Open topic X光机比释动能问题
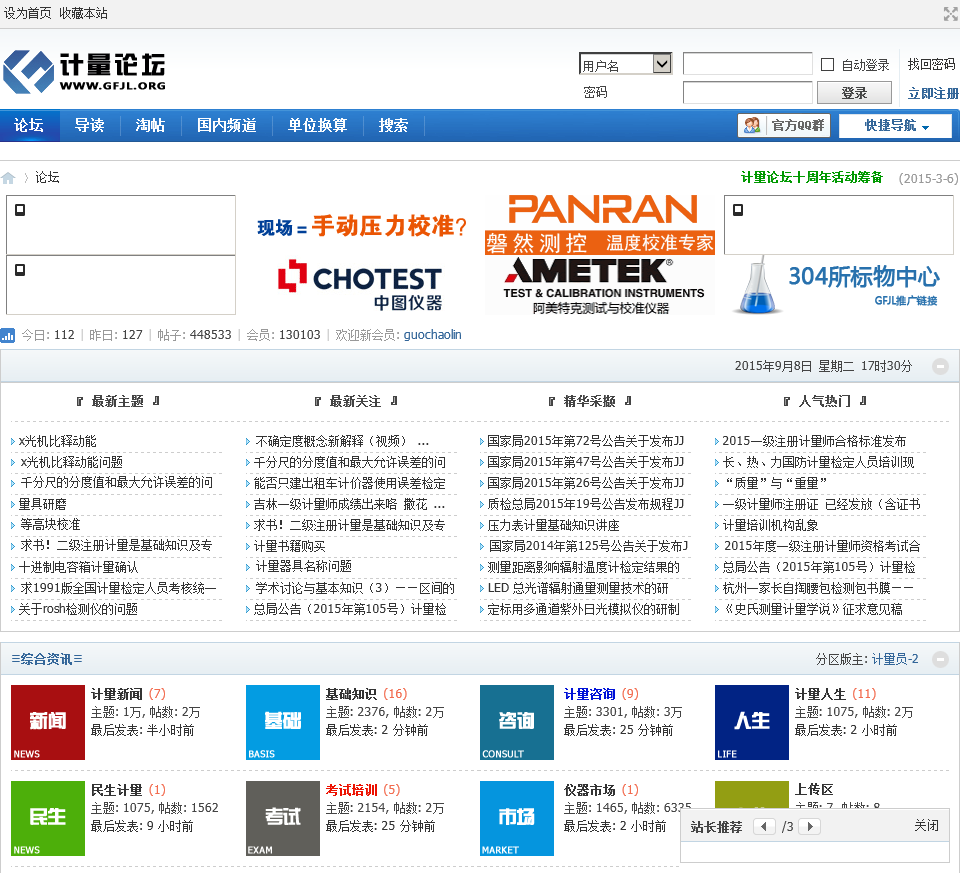The width and height of the screenshot is (960, 873). coord(72,462)
